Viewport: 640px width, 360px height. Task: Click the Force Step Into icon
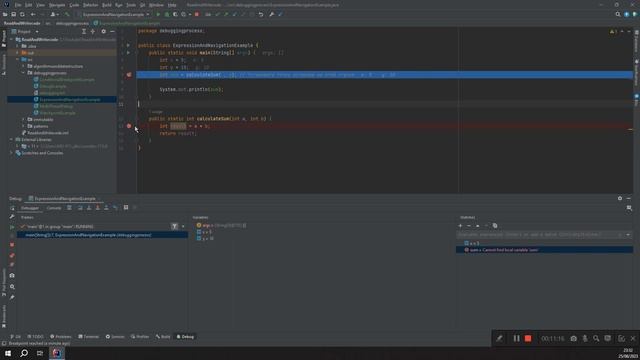[x=98, y=208]
